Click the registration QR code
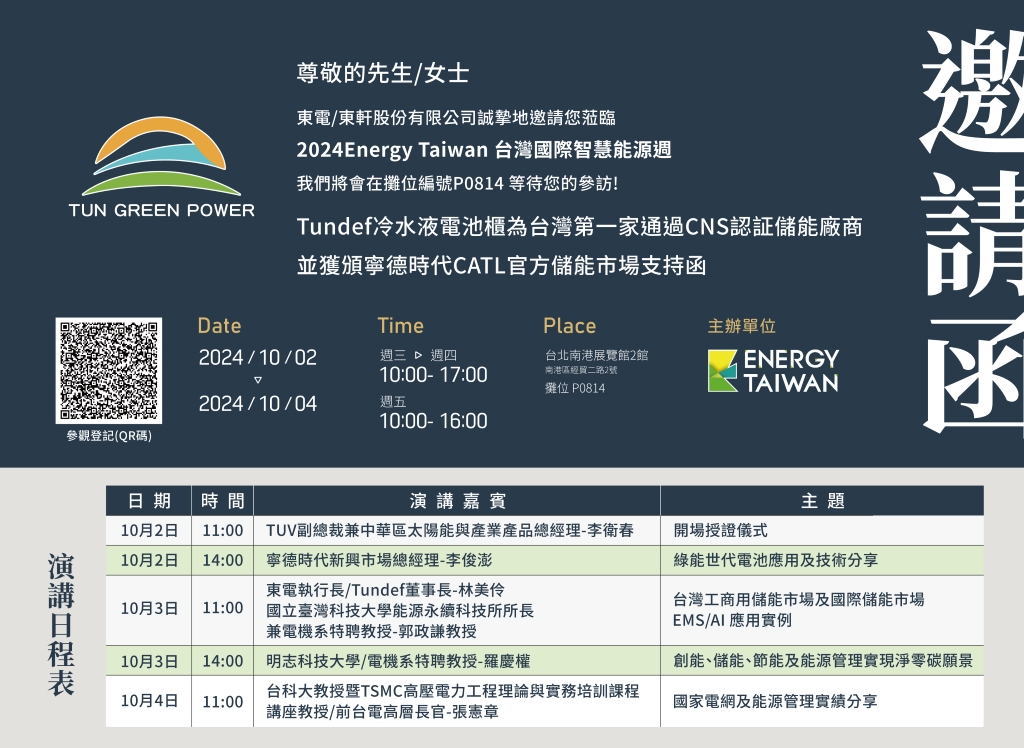The height and width of the screenshot is (748, 1024). coord(108,370)
